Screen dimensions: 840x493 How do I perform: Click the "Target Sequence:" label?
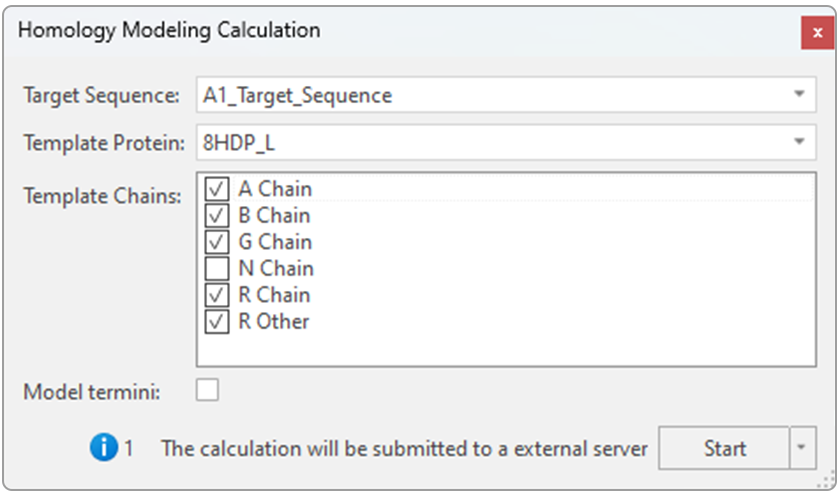click(101, 96)
